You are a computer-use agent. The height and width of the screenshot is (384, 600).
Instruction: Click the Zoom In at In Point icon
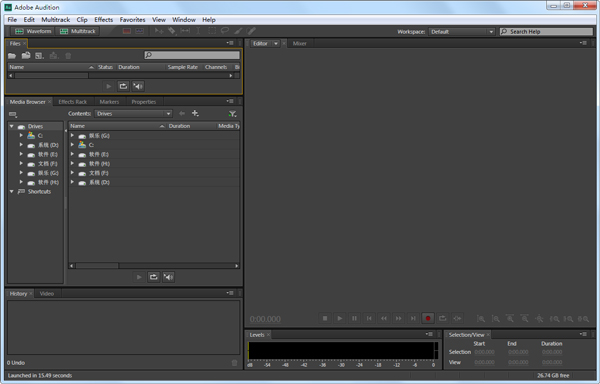point(554,319)
